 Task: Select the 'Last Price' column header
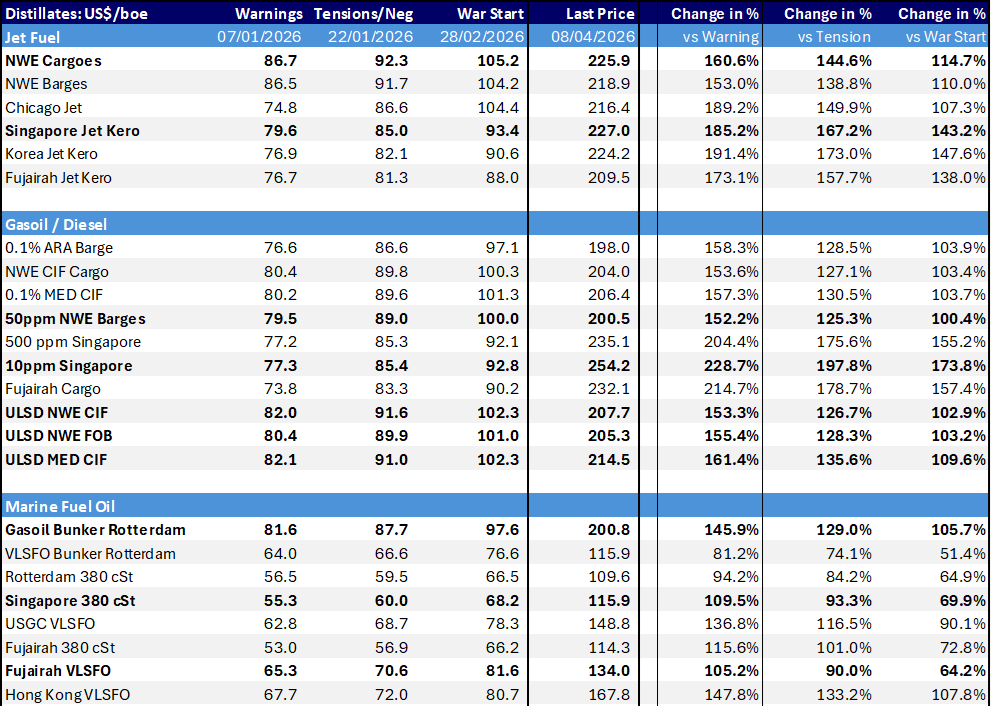click(600, 14)
